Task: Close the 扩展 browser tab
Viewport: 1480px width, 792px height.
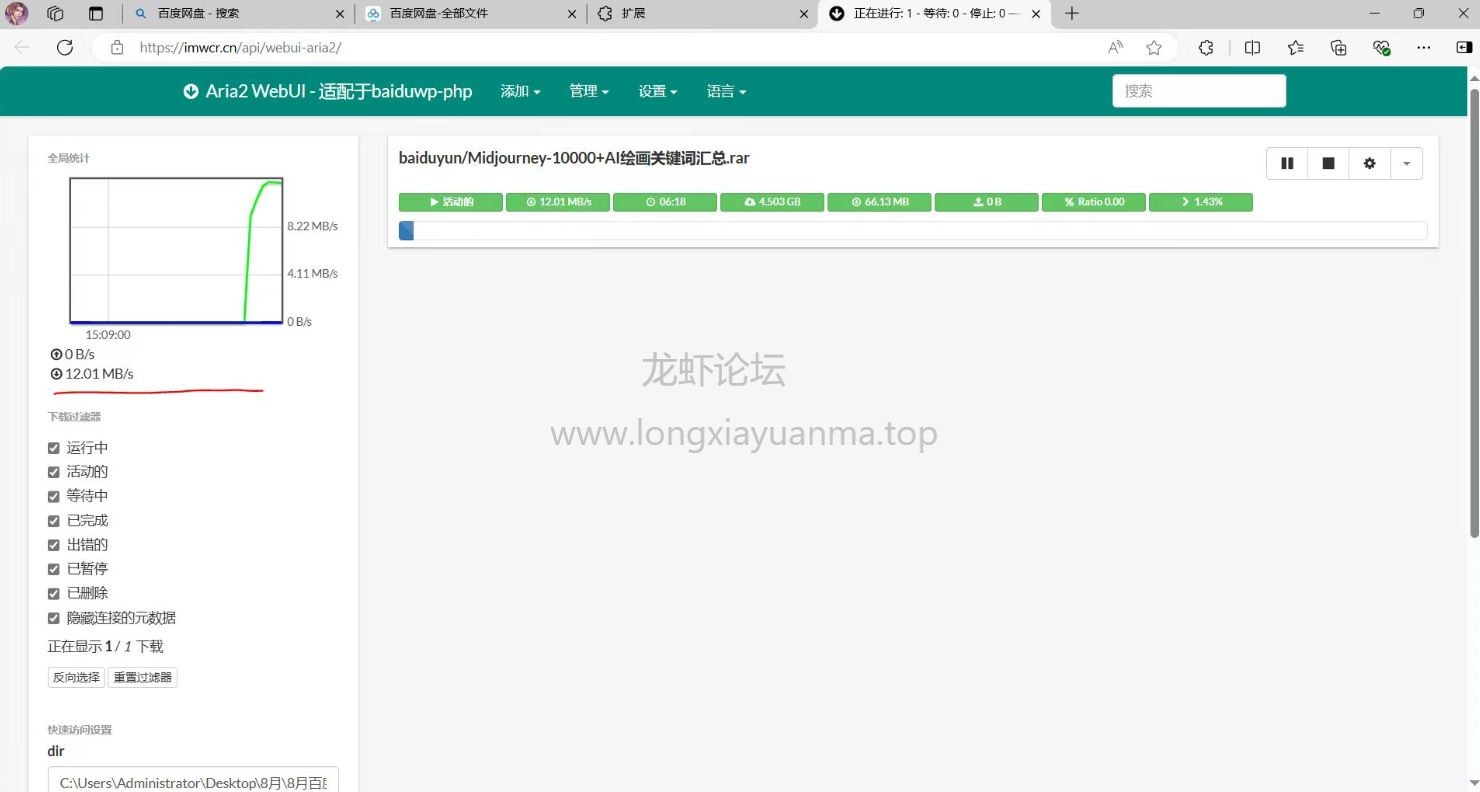Action: [x=804, y=14]
